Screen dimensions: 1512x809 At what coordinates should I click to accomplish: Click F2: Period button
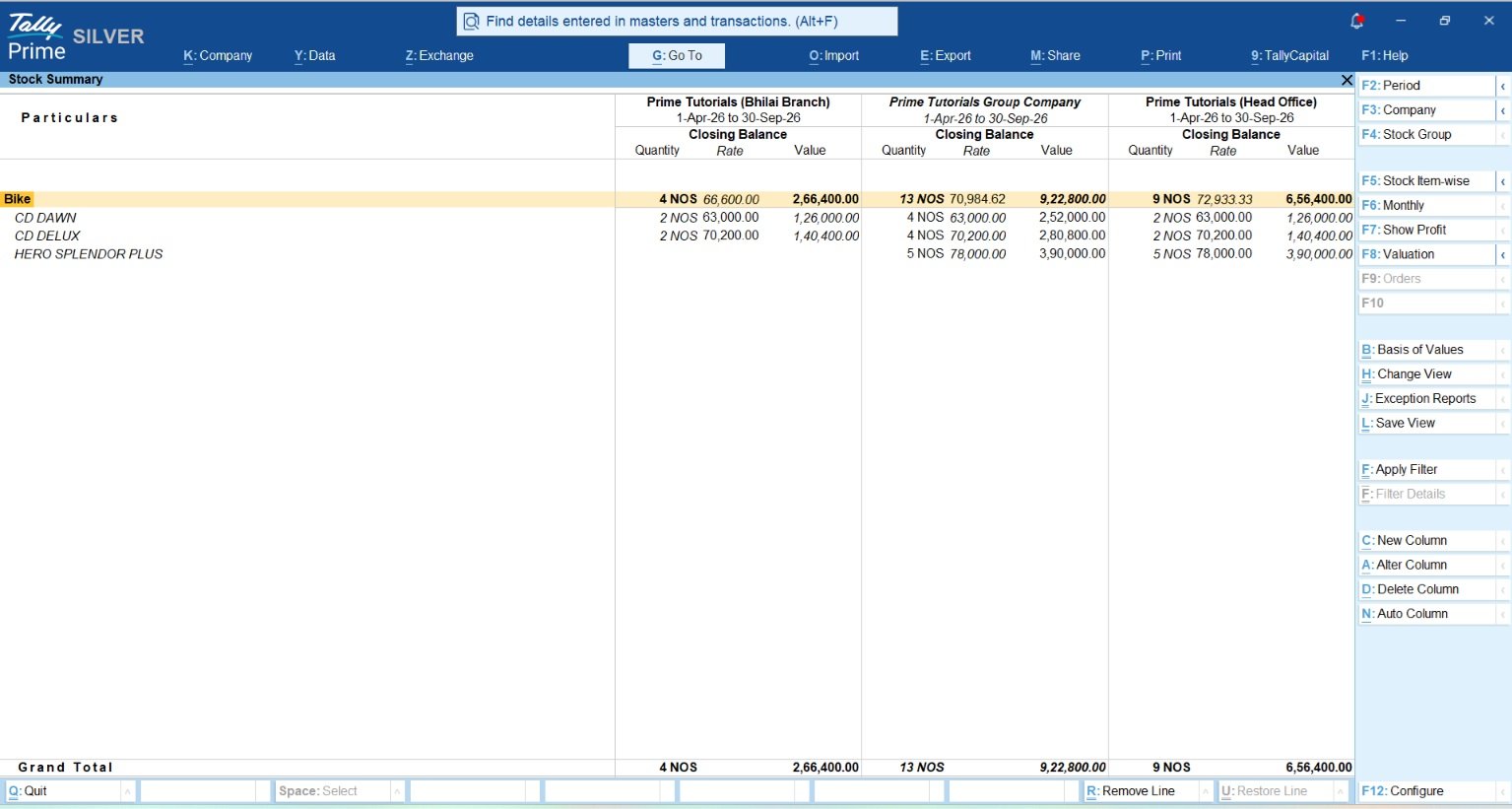point(1426,86)
